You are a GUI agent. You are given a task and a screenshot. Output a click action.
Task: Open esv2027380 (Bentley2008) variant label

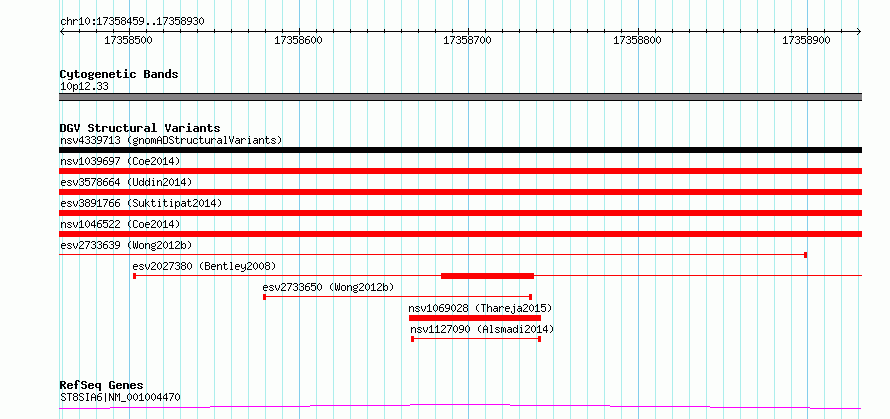(x=204, y=266)
